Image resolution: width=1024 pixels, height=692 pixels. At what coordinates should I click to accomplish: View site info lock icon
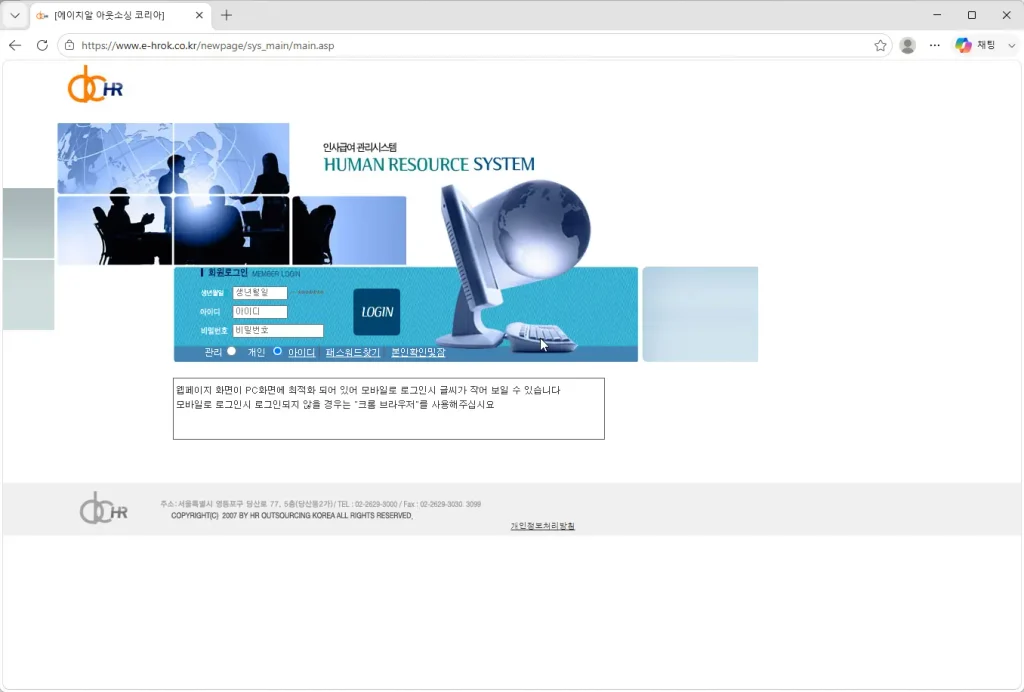pos(70,45)
